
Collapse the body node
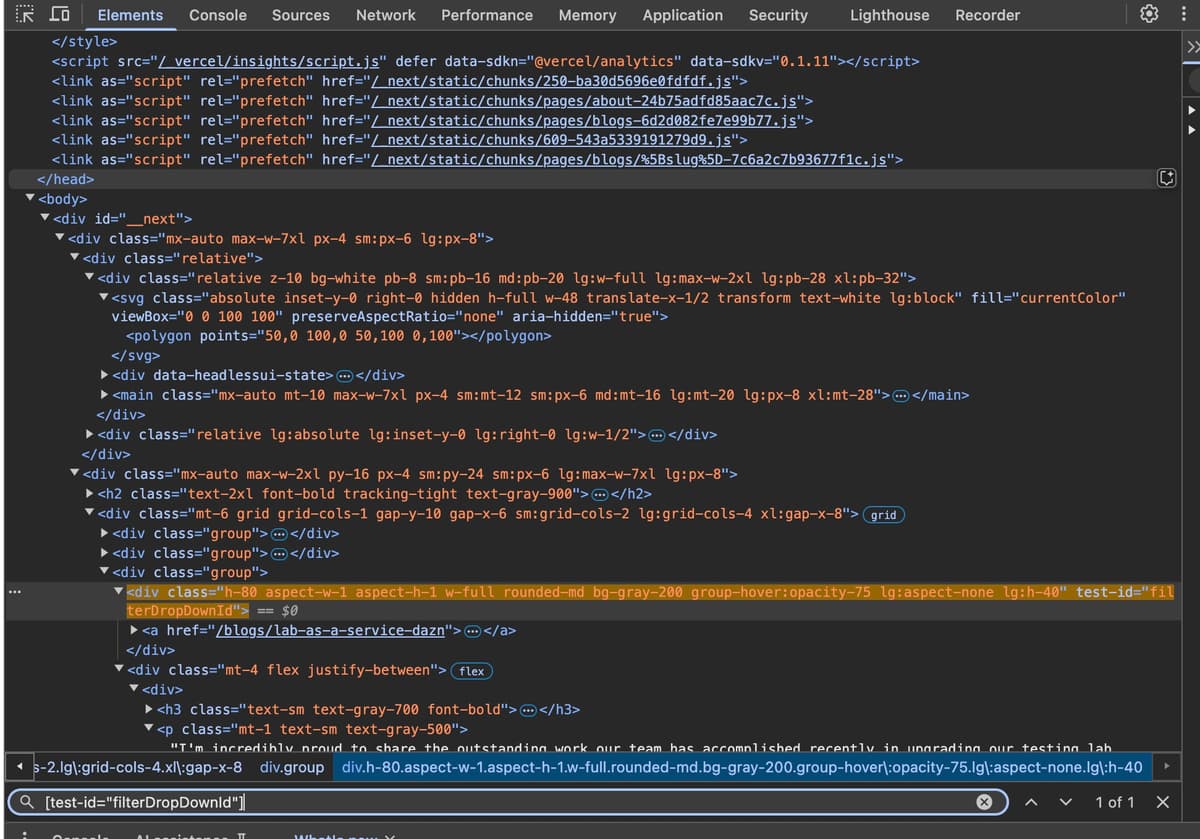(x=30, y=198)
